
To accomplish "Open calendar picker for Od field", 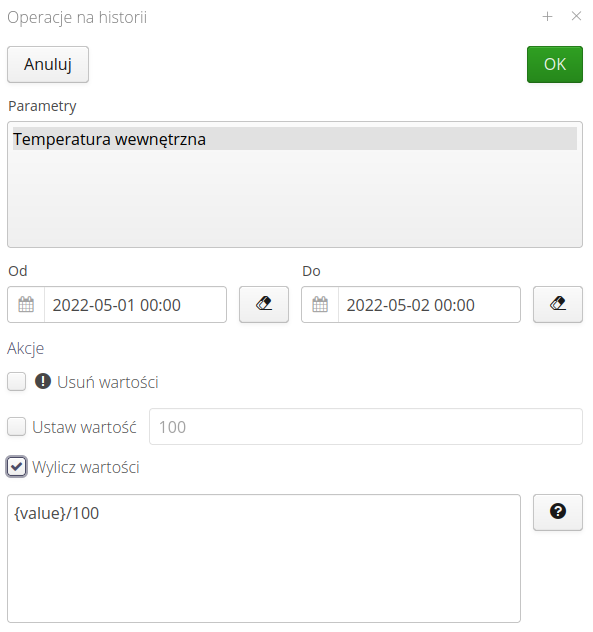I will click(x=26, y=304).
